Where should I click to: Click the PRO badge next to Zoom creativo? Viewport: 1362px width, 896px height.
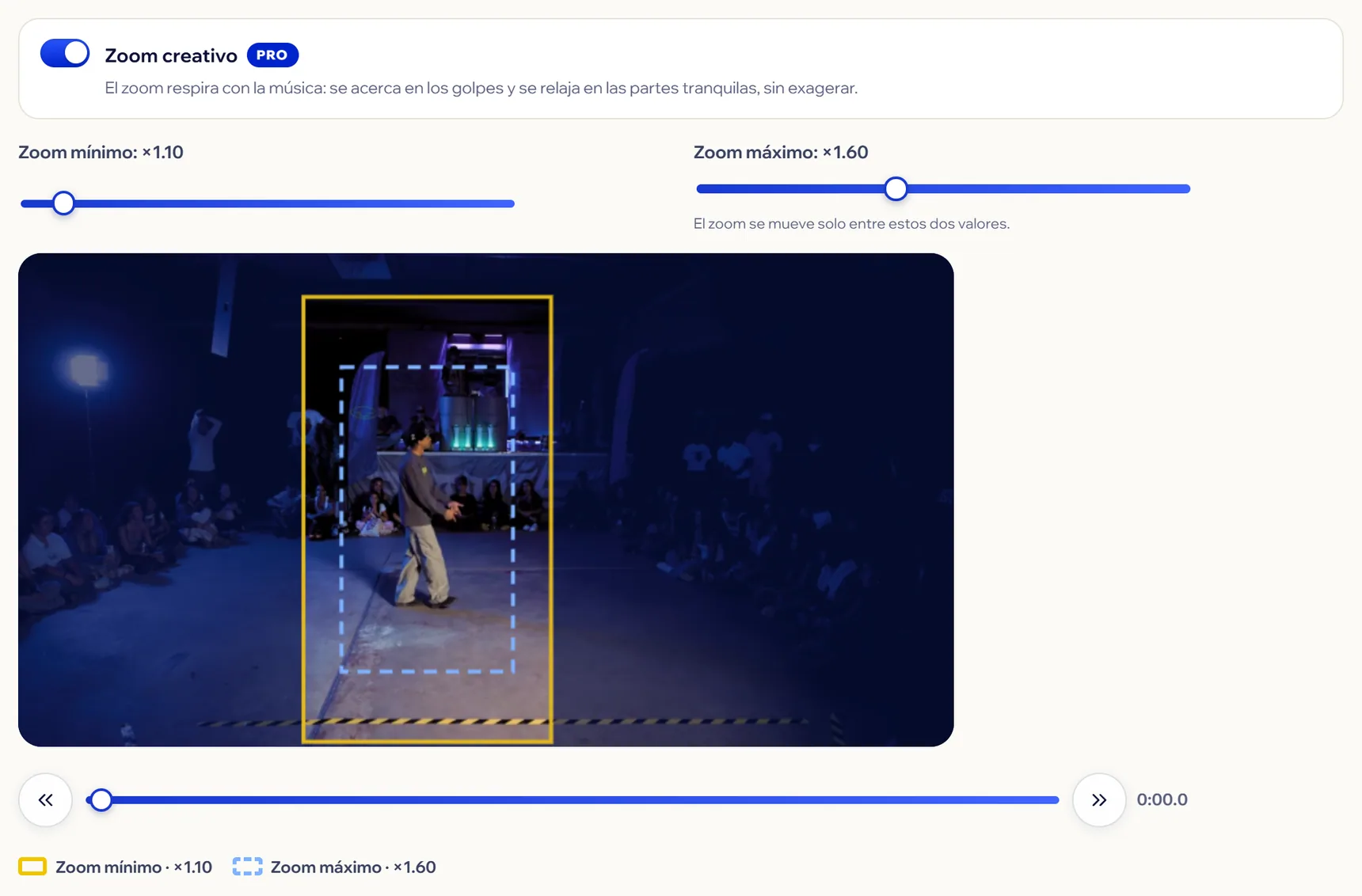coord(272,55)
